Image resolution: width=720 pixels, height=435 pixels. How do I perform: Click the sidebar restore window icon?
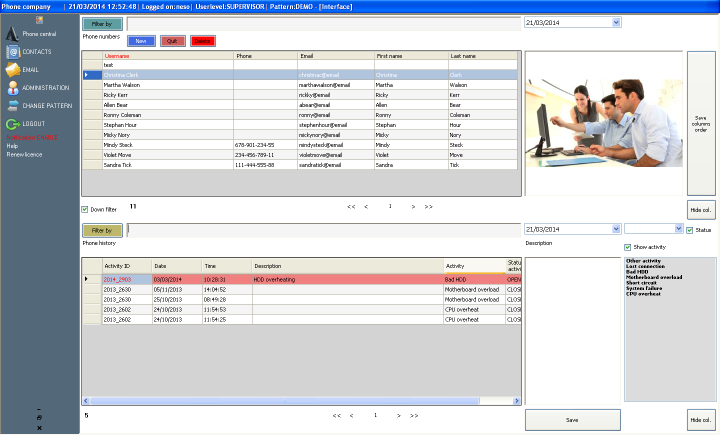39,418
